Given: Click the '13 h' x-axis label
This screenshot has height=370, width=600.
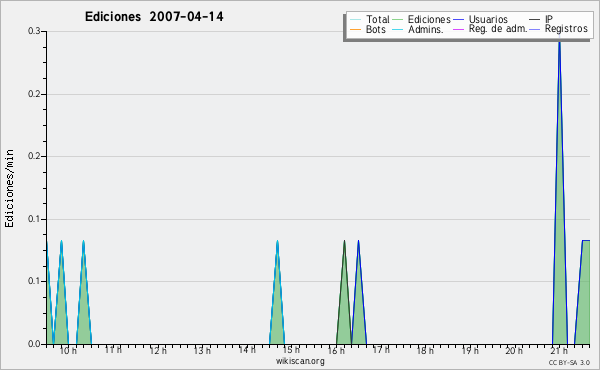Looking at the screenshot, I should 202,350.
